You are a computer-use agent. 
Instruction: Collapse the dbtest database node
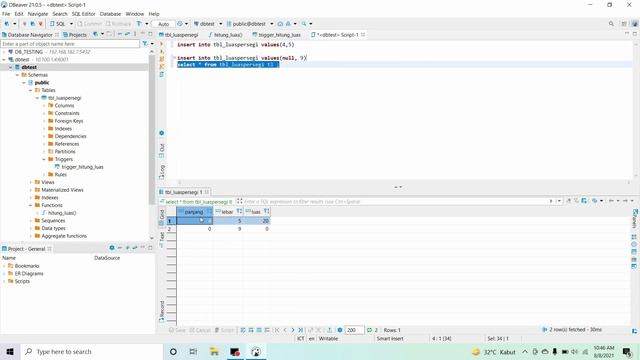click(x=11, y=67)
